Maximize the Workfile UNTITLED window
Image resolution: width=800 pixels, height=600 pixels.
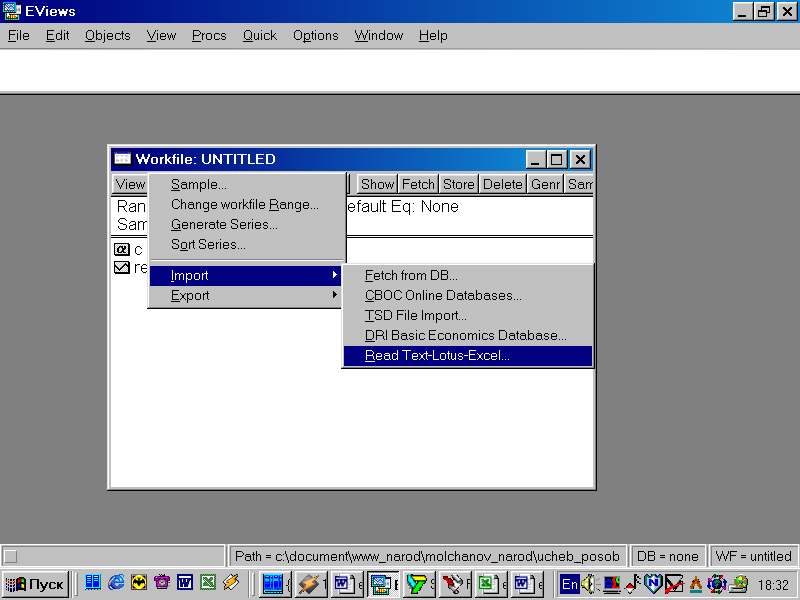(557, 160)
